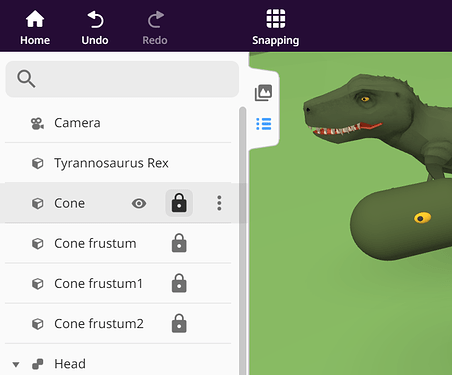
Task: Select the Head group row
Action: tap(118, 363)
